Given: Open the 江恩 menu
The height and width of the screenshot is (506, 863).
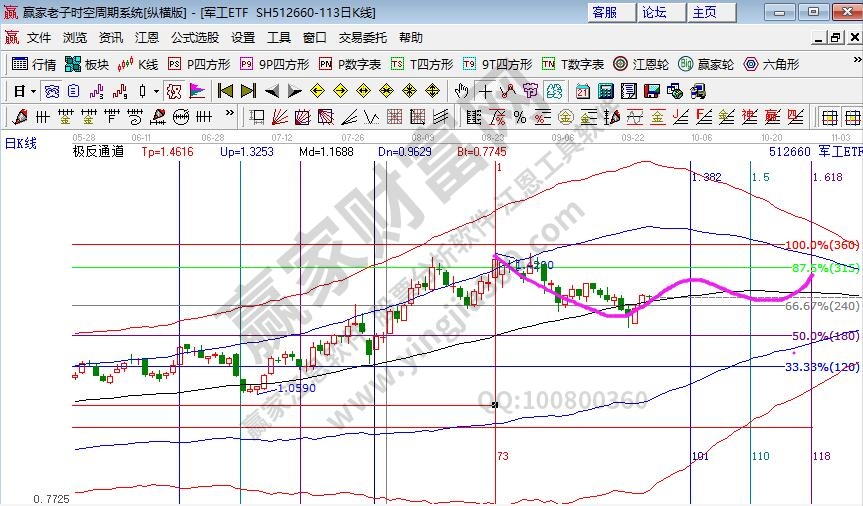Looking at the screenshot, I should click(x=146, y=37).
